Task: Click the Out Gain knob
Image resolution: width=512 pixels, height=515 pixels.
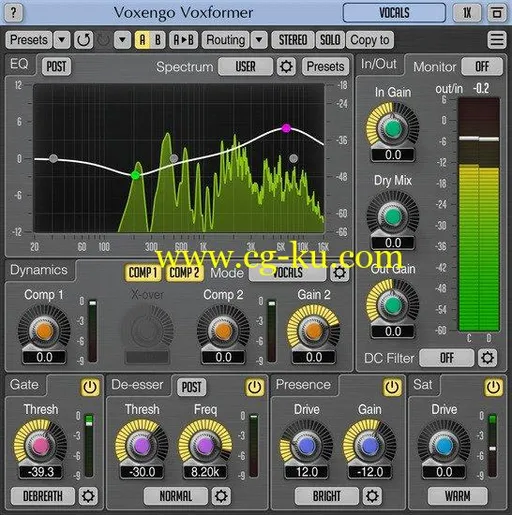Action: click(x=393, y=305)
